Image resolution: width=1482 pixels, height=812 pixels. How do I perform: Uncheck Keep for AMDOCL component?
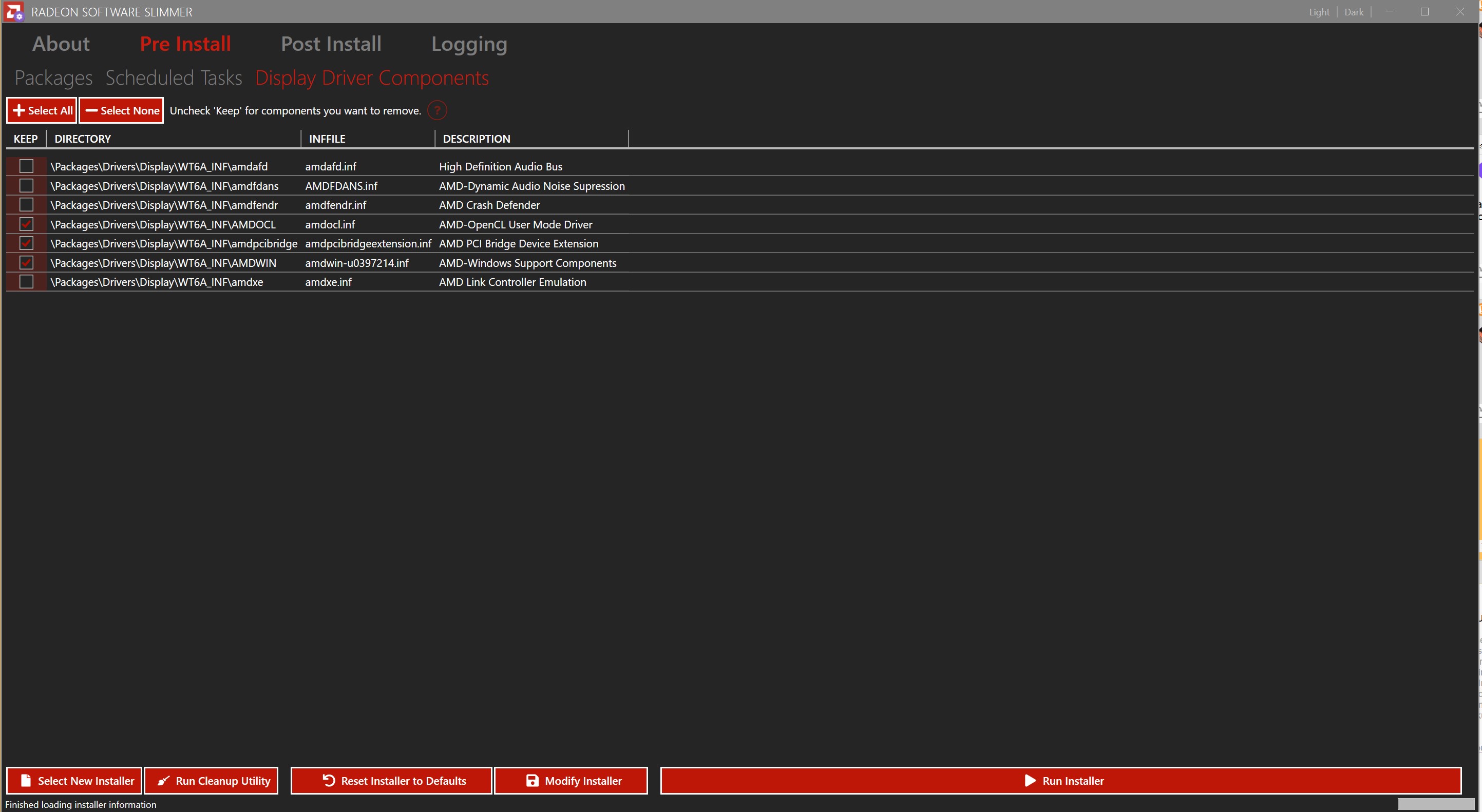(x=27, y=224)
